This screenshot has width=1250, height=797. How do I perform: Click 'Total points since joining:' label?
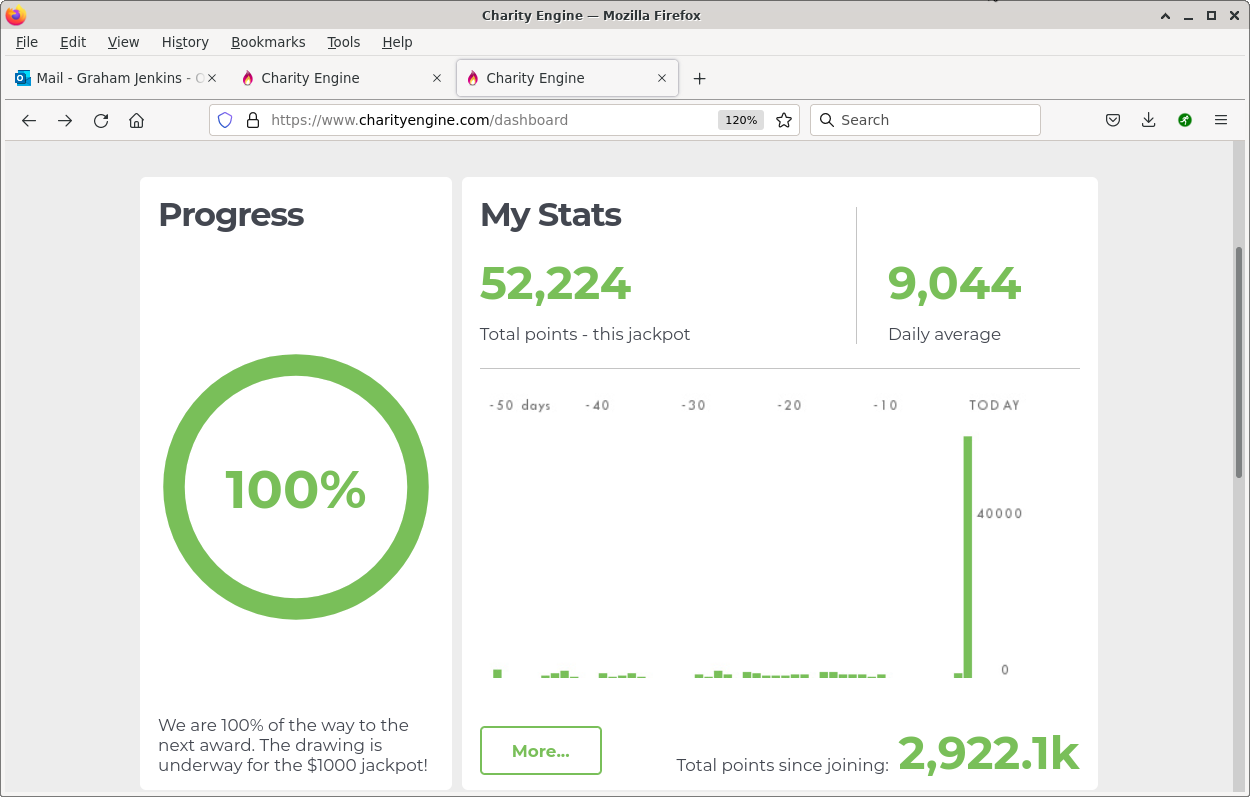[782, 765]
